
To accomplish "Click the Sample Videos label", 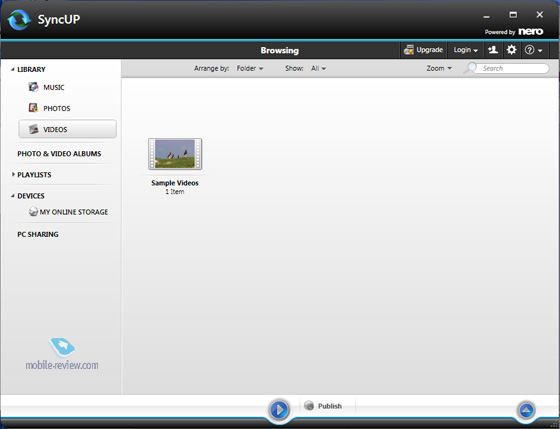I will coord(175,183).
